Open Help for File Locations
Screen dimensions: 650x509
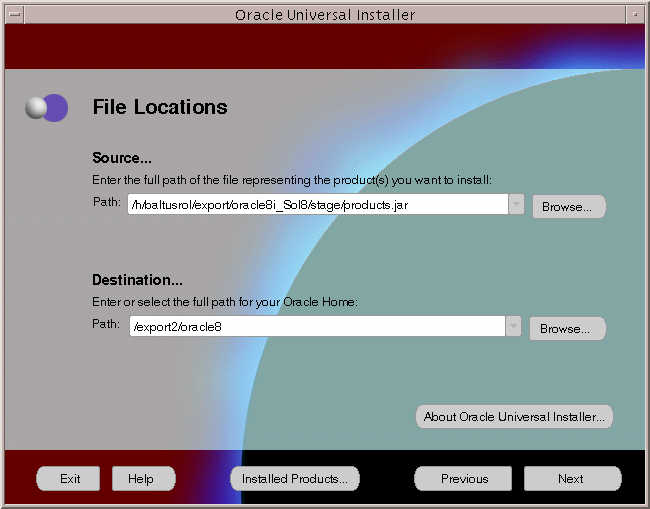pos(143,479)
